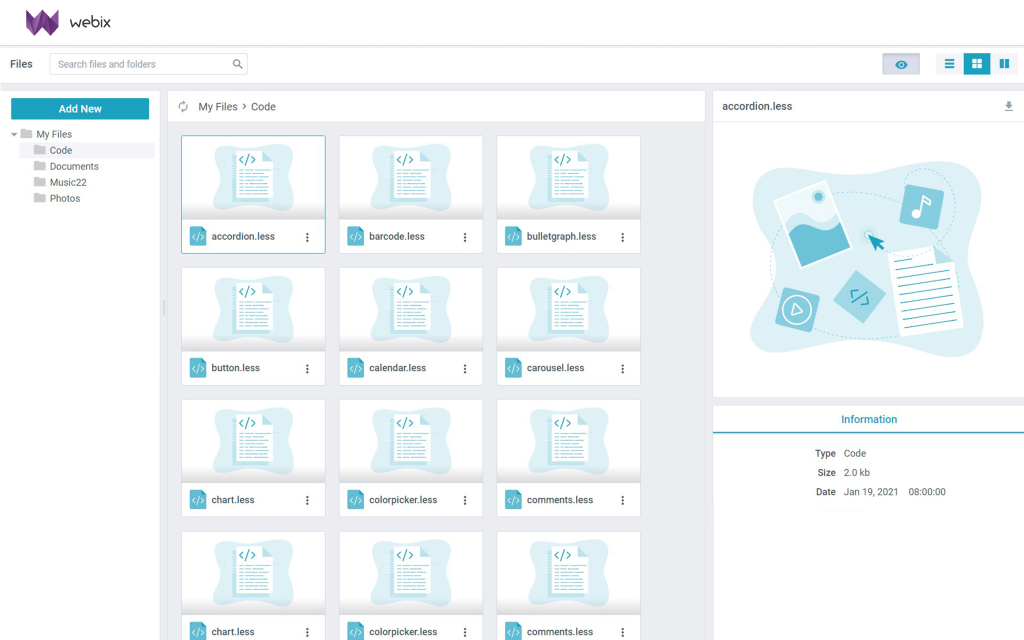Open the three-dot menu for calendar.less

(465, 368)
